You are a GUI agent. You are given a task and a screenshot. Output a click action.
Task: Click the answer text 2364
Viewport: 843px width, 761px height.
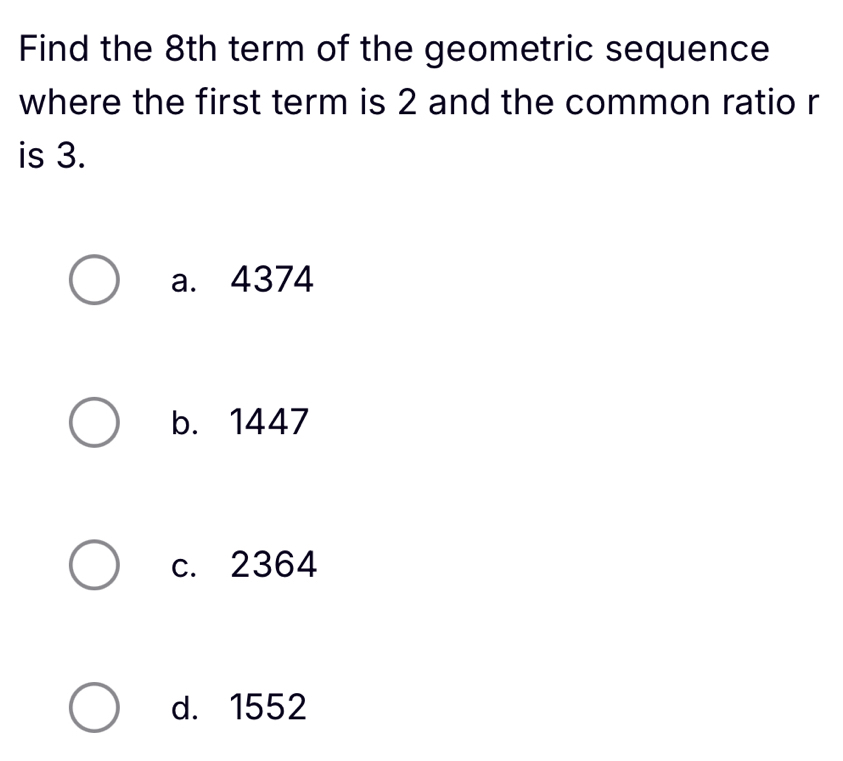[x=274, y=566]
